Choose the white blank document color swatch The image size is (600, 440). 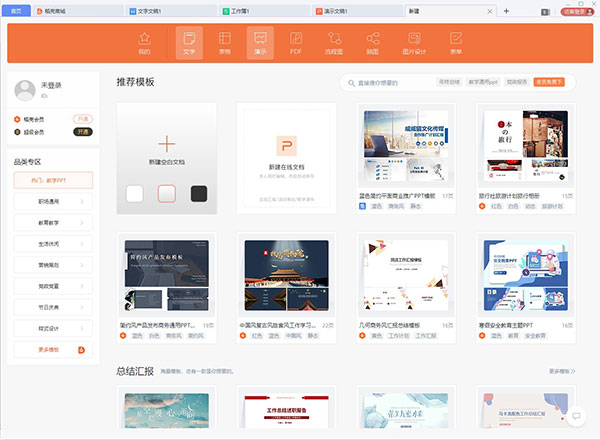[135, 193]
